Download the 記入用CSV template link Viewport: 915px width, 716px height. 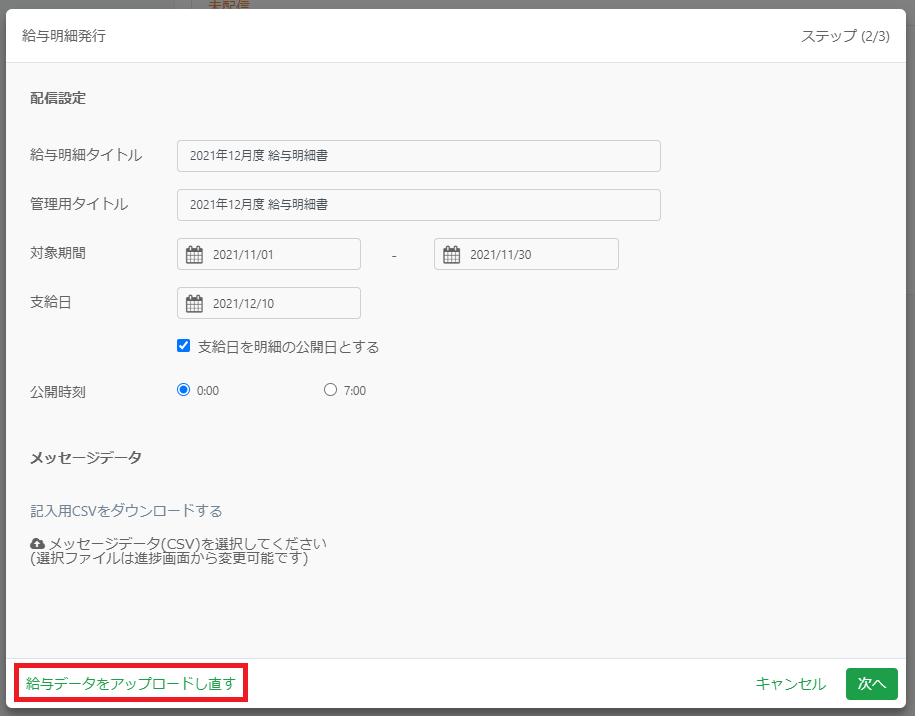click(126, 511)
